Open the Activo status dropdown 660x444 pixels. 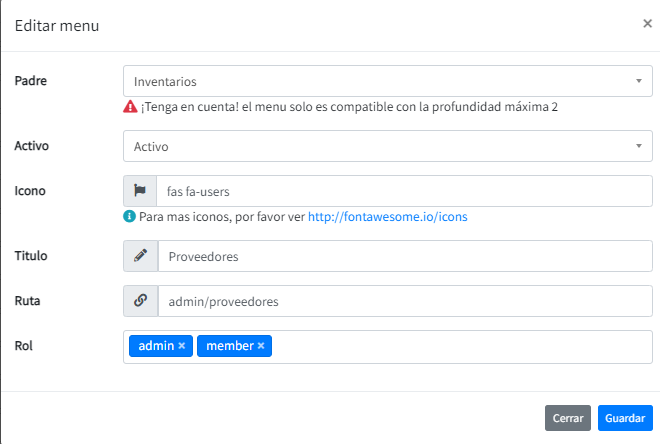click(380, 146)
